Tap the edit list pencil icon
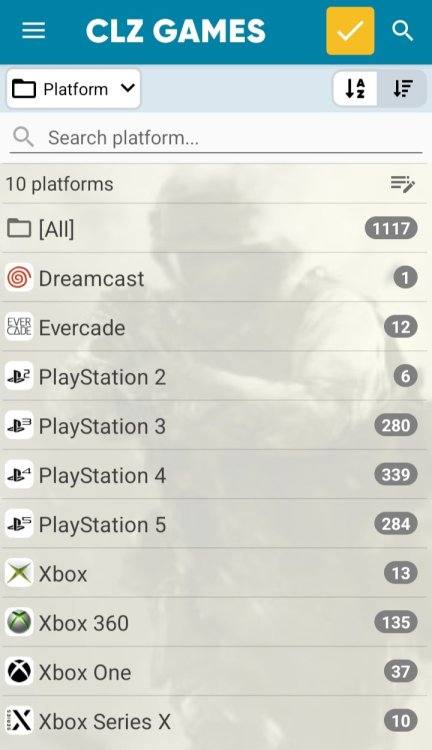This screenshot has height=750, width=432. [x=402, y=184]
